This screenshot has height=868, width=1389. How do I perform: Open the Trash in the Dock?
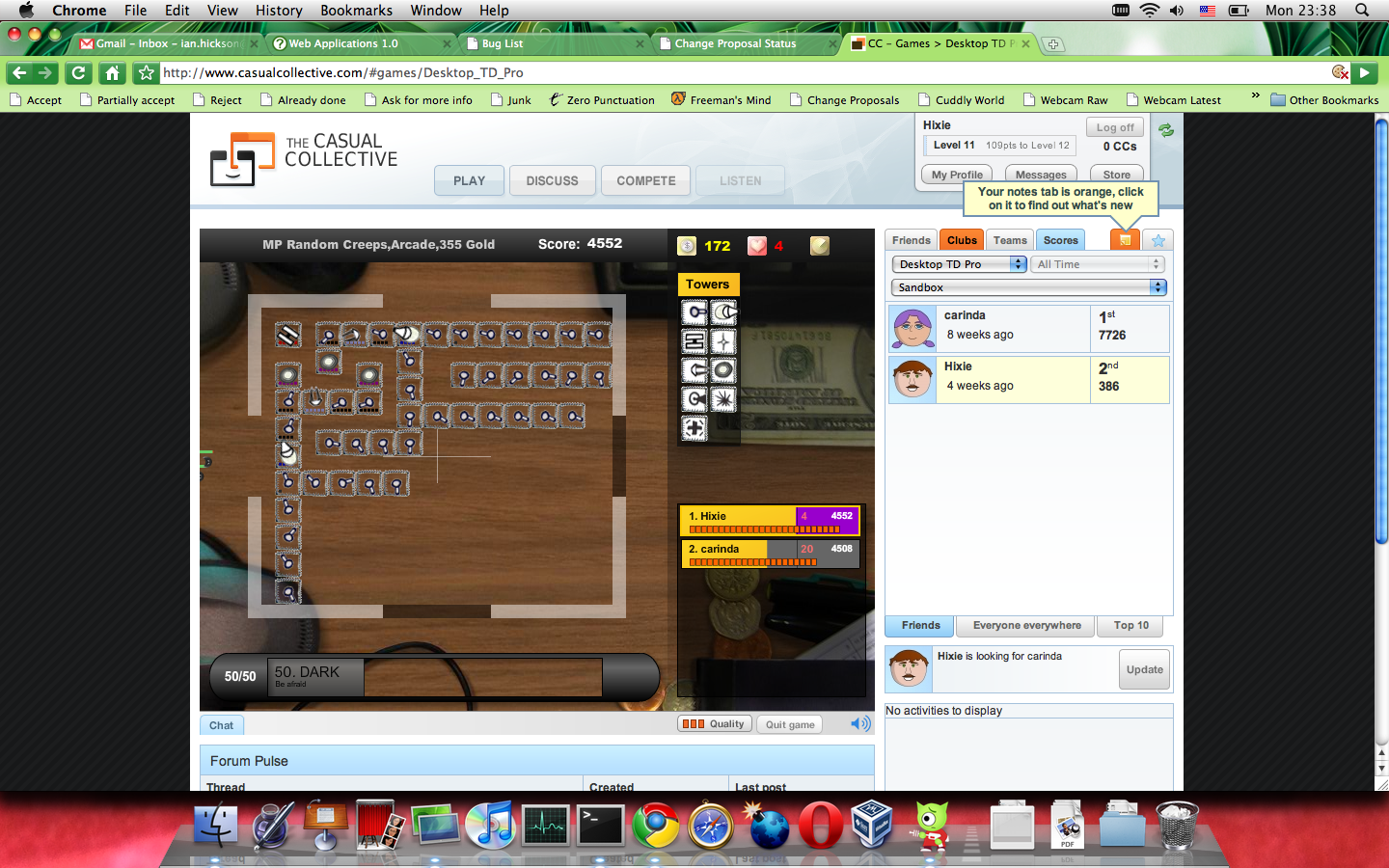[1177, 826]
